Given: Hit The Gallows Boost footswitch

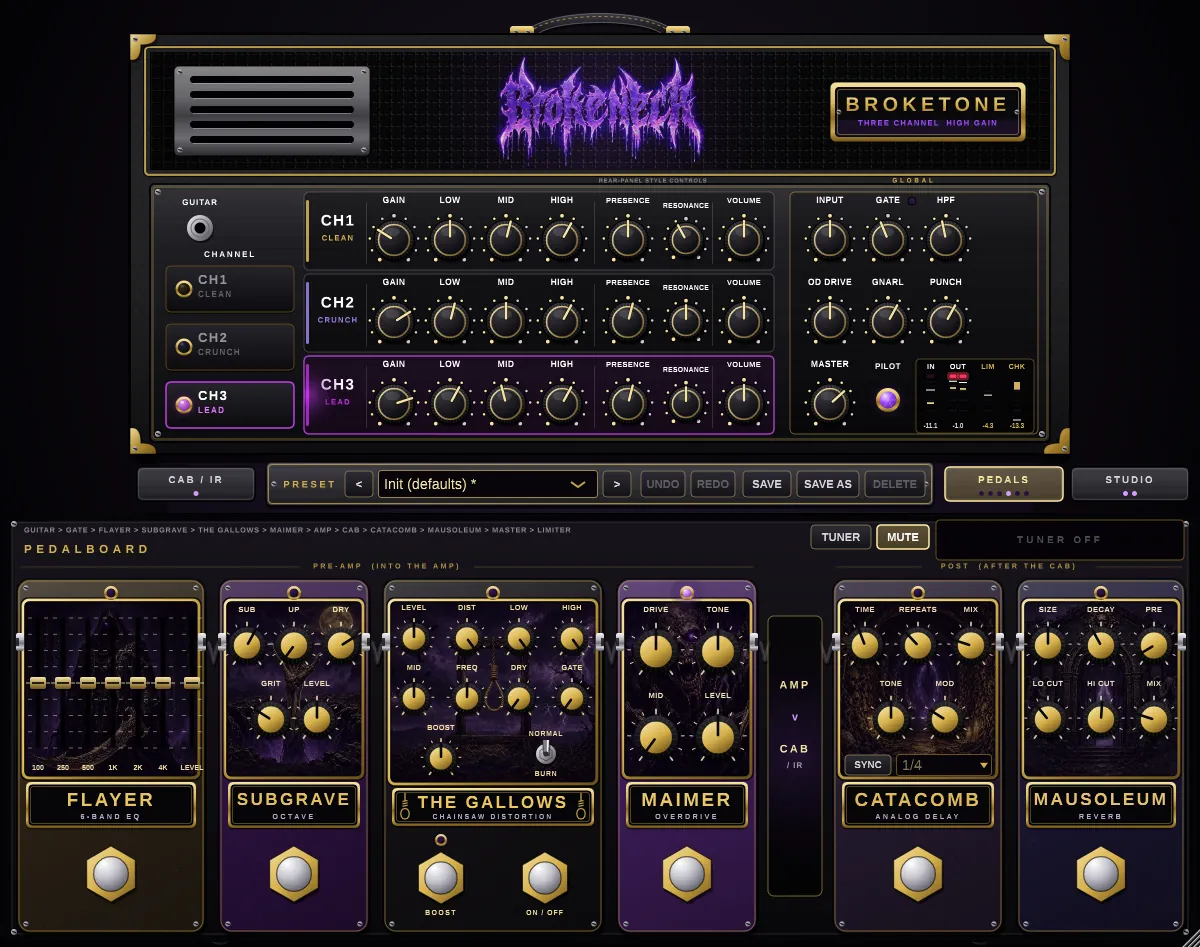Looking at the screenshot, I should point(440,878).
